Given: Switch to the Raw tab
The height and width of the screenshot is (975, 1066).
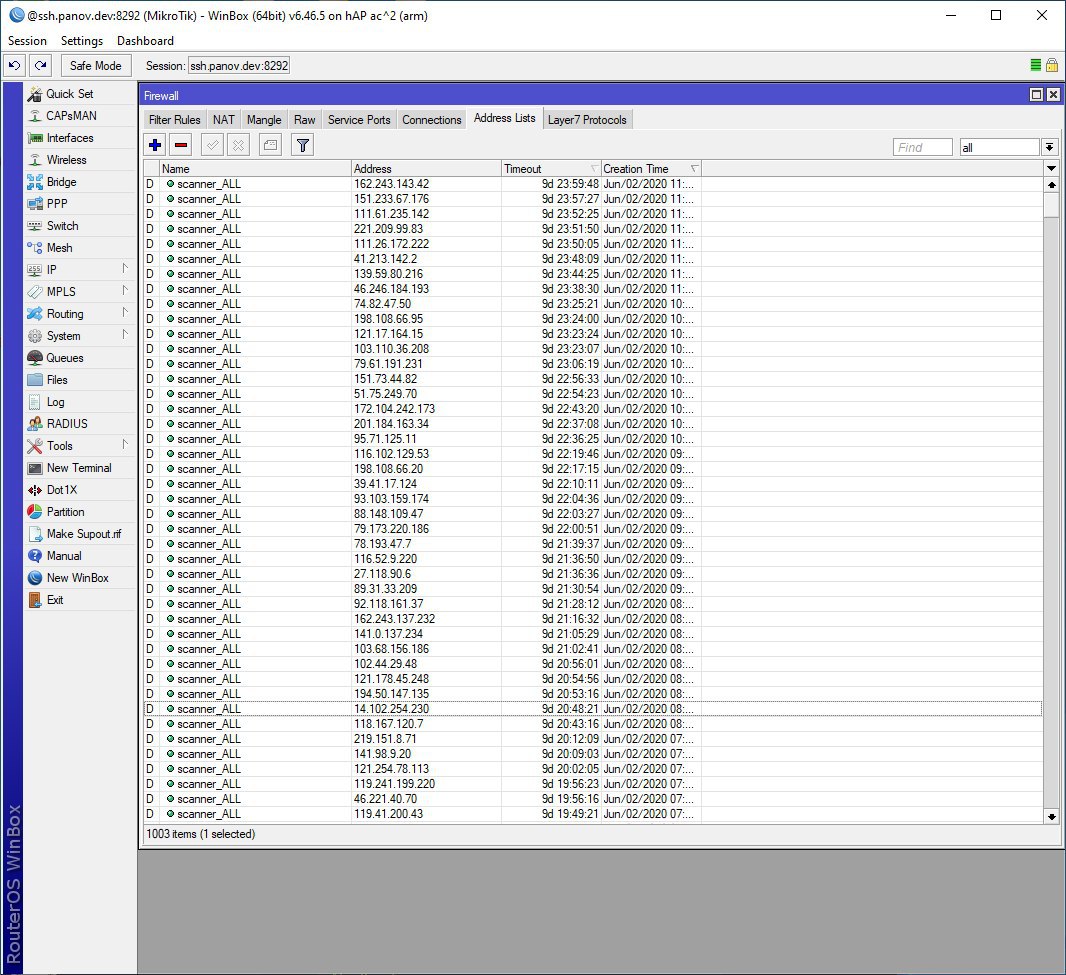Looking at the screenshot, I should coord(305,120).
